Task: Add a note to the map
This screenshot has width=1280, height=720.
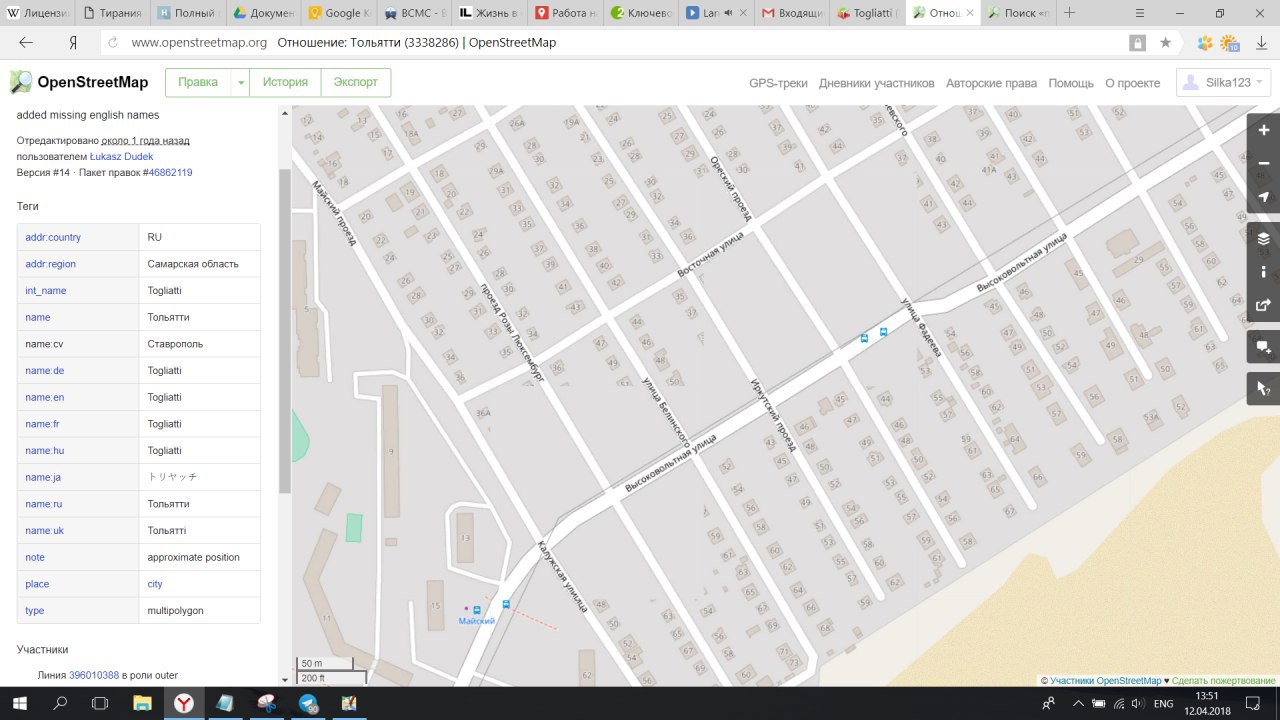Action: click(1264, 347)
